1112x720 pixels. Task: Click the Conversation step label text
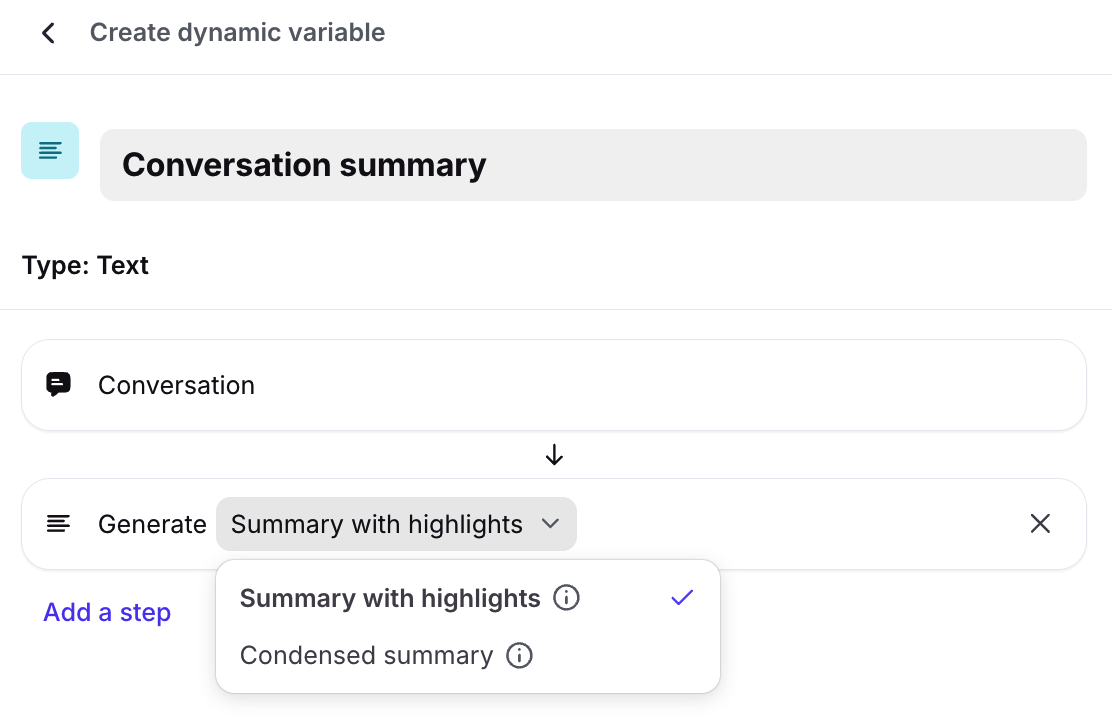pos(176,385)
